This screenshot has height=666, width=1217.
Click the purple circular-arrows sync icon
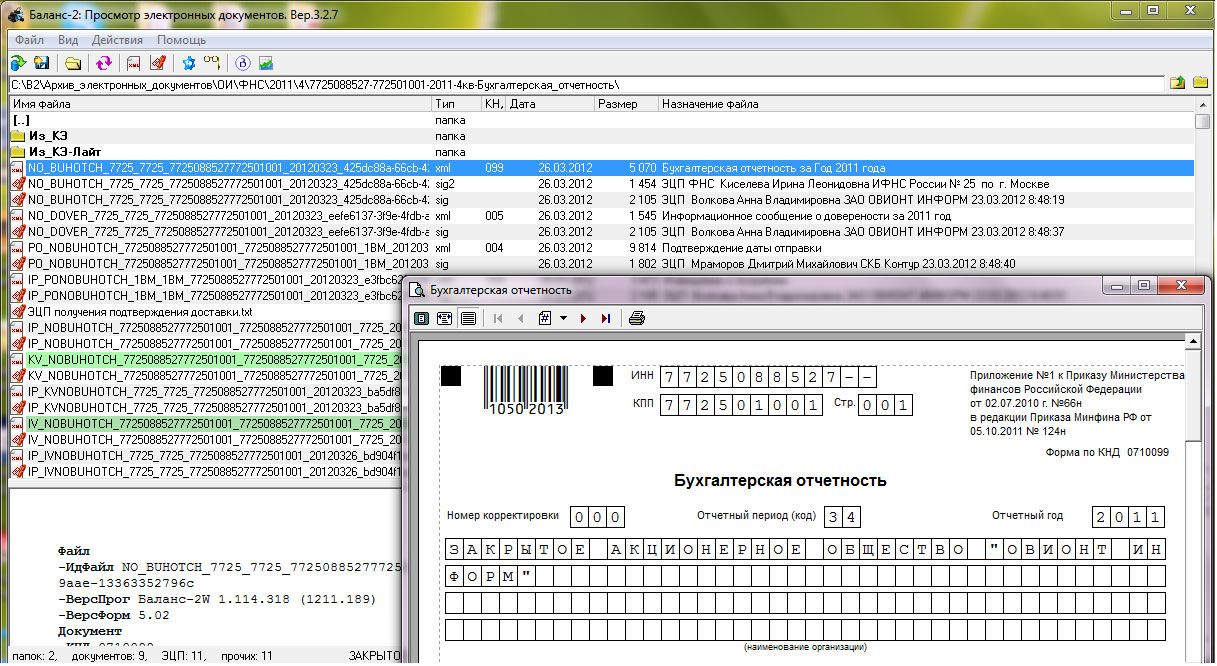[103, 63]
